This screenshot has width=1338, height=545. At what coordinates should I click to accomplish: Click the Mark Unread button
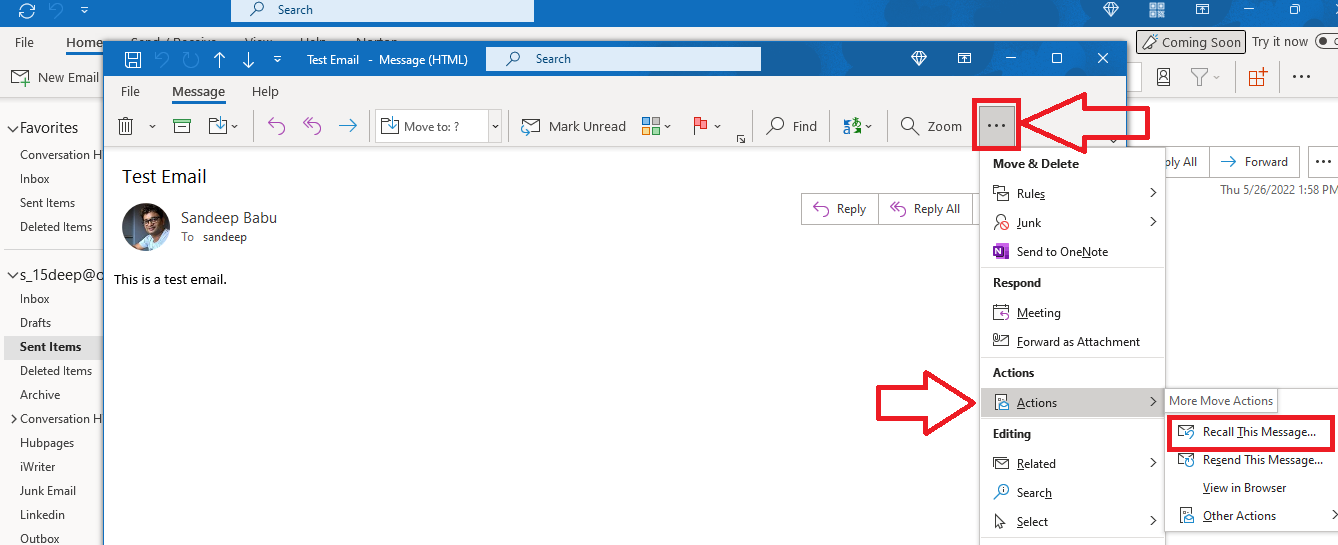click(573, 126)
